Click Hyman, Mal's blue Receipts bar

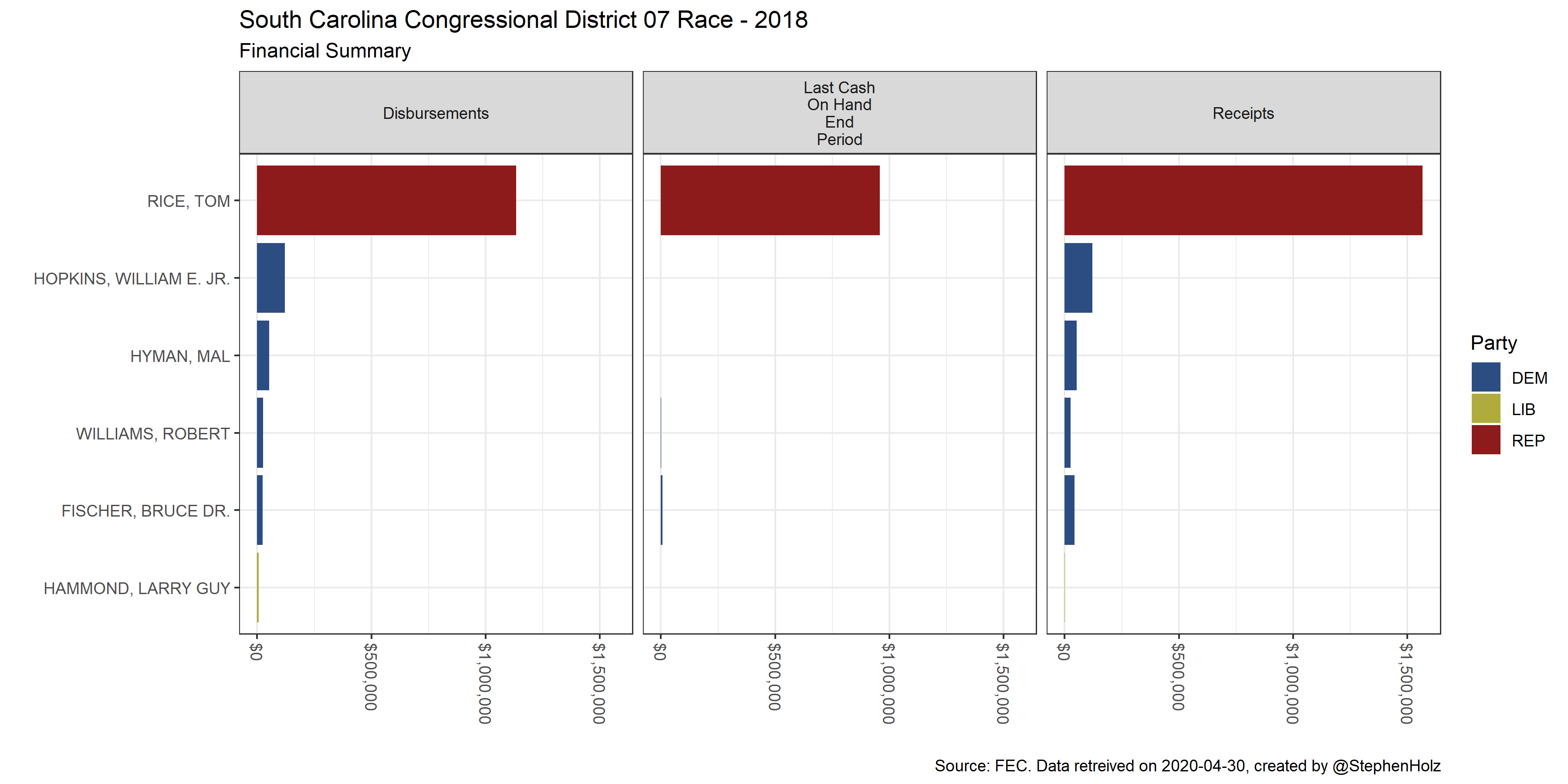[x=1070, y=355]
